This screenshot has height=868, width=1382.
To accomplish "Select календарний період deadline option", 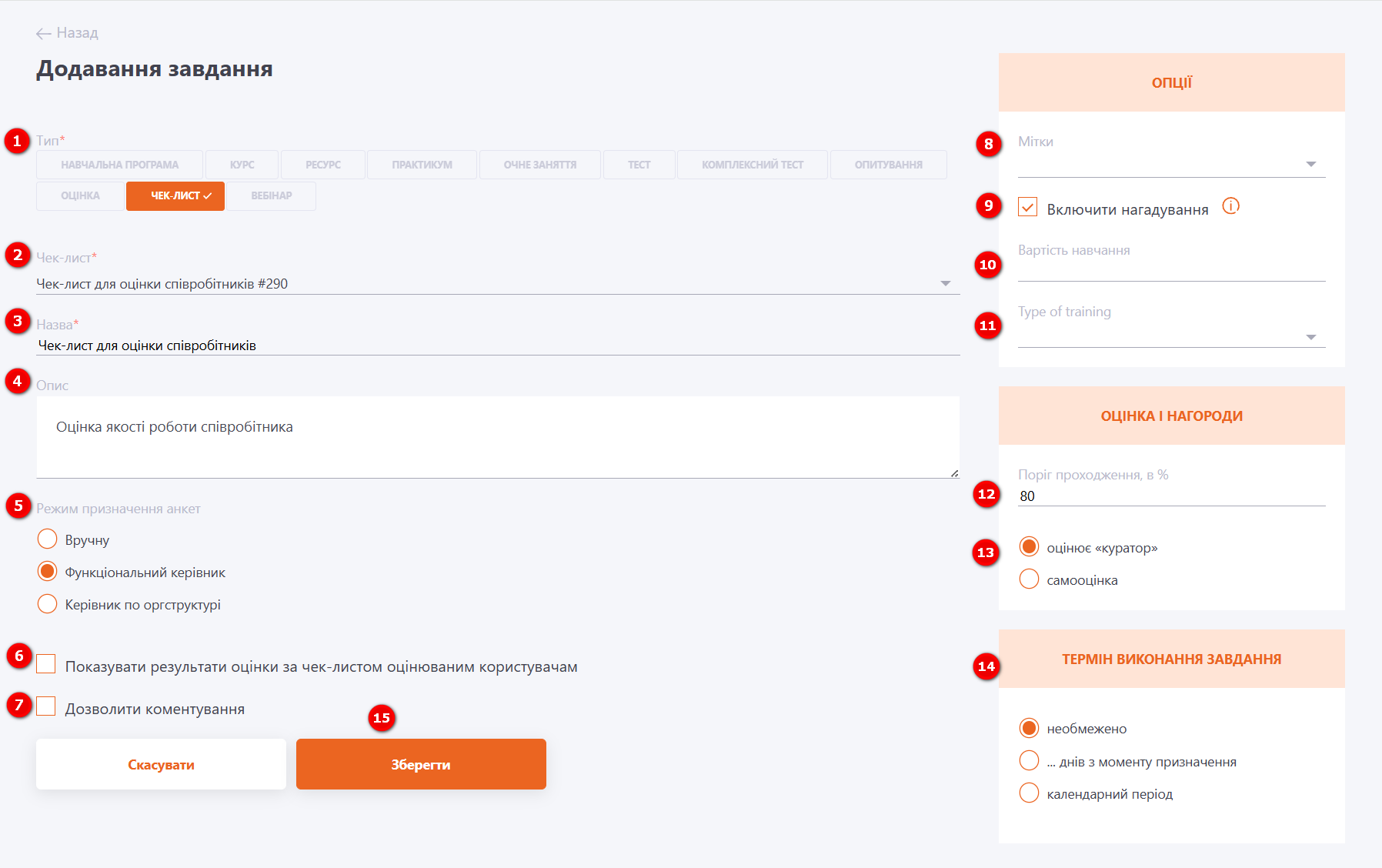I will point(1029,793).
